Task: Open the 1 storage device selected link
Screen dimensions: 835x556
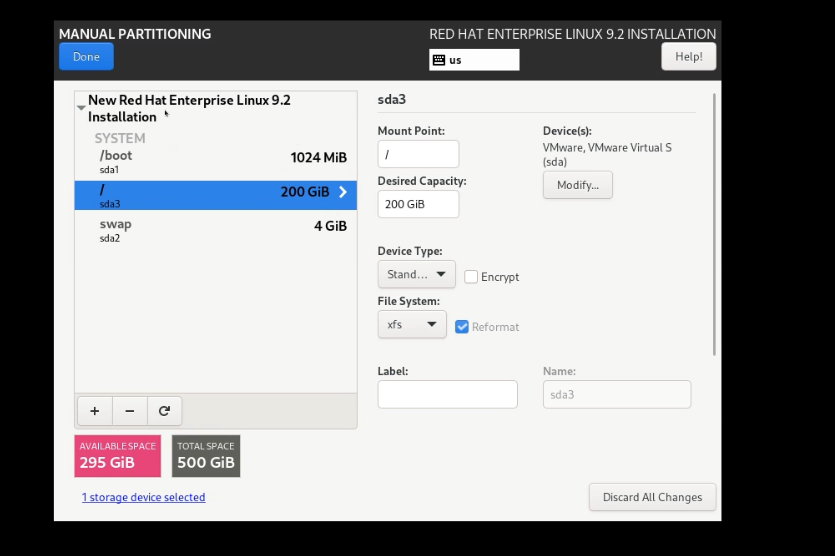Action: coord(143,497)
